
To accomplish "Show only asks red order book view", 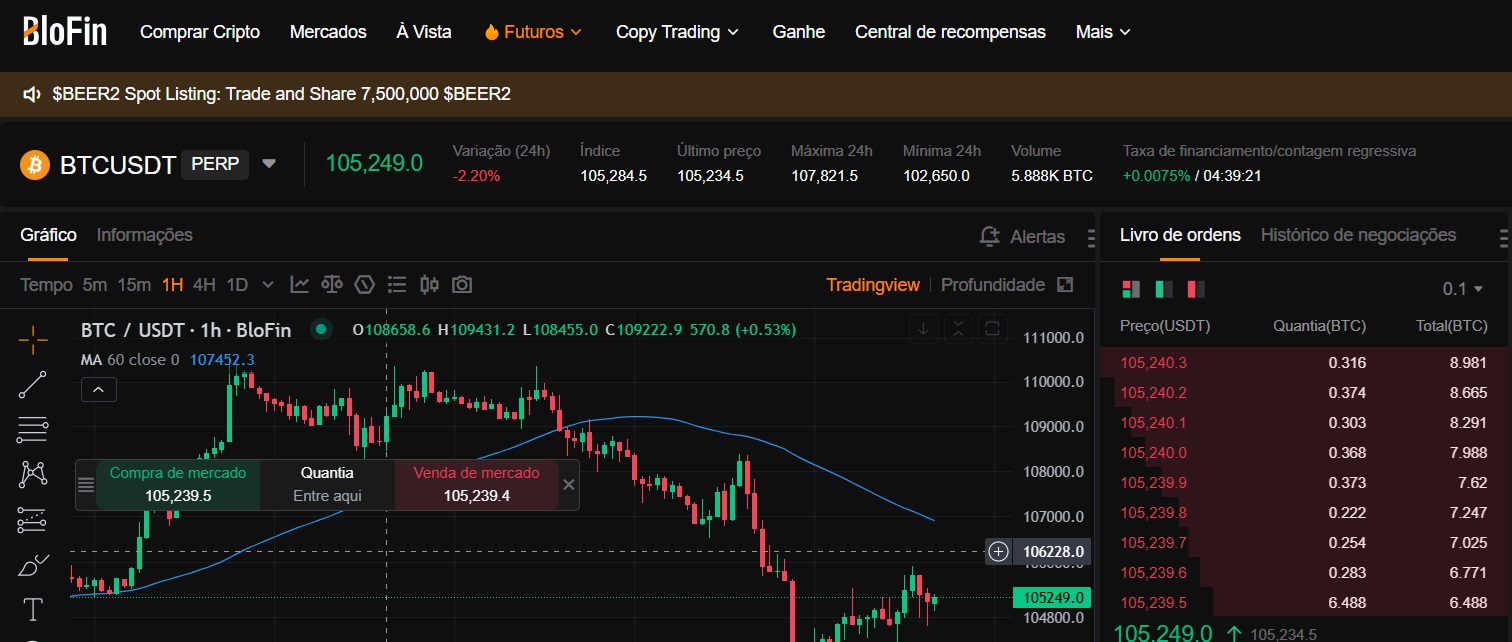I will 1195,289.
